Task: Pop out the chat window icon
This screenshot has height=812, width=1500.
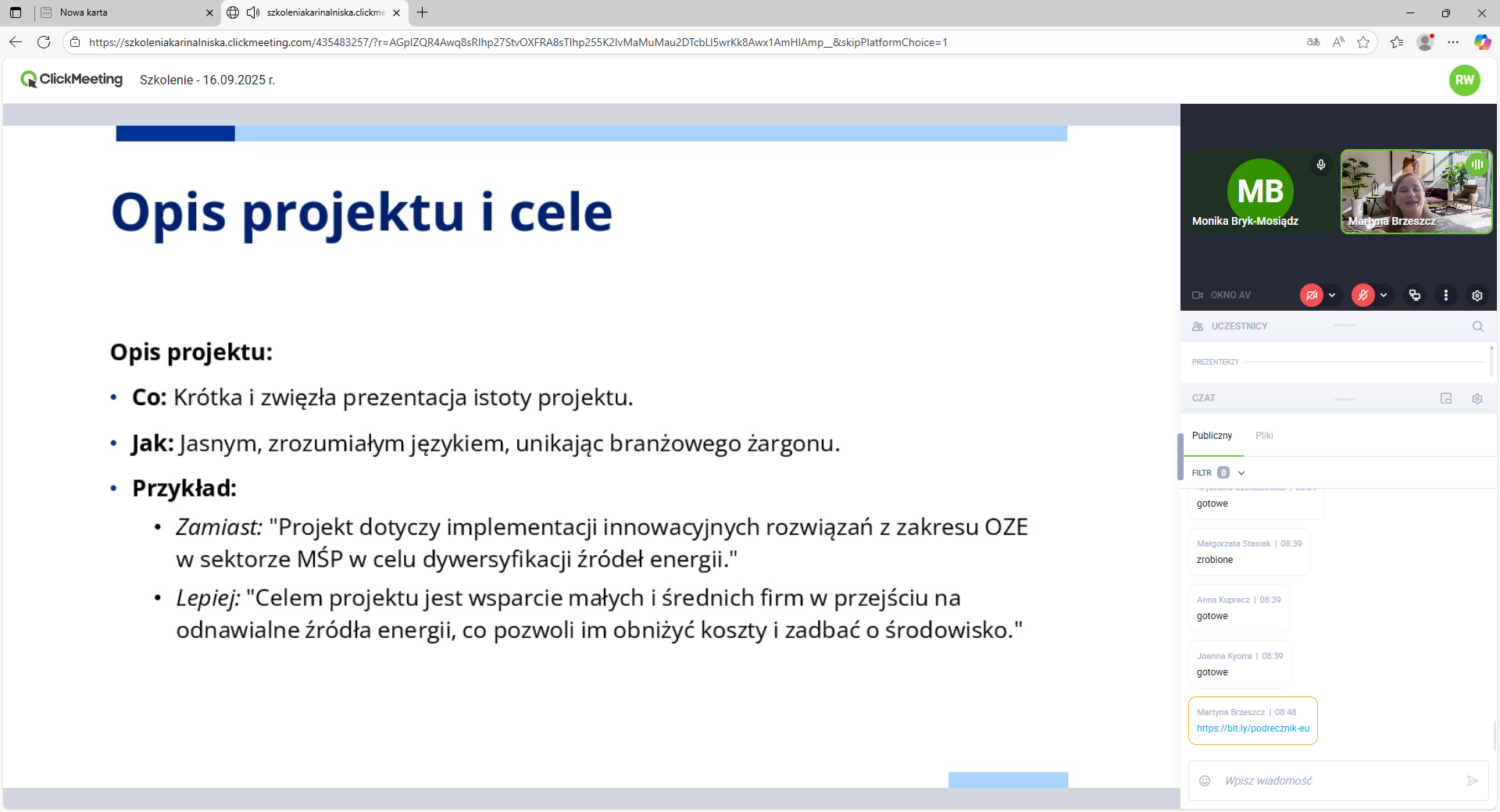Action: [x=1446, y=398]
